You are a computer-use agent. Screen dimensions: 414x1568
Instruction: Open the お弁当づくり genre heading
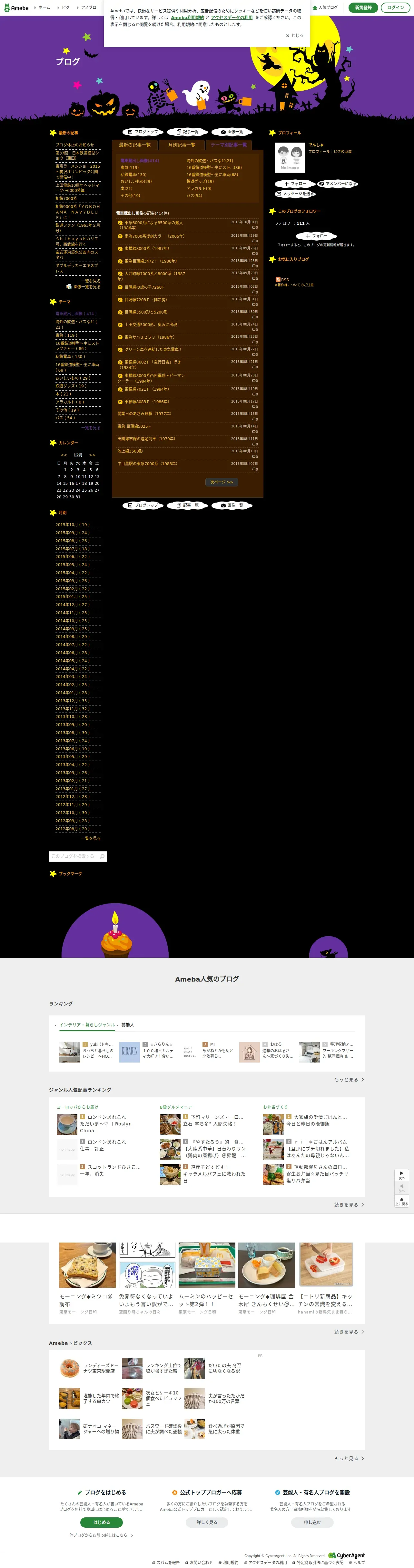point(275,1107)
